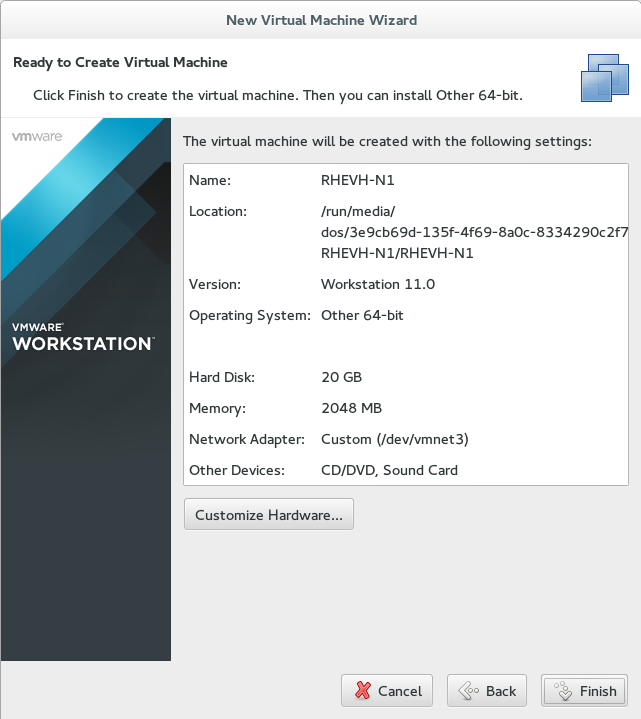Click the CD/DVD, Sound Card devices value
Viewport: 641px width, 719px height.
pyautogui.click(x=389, y=470)
